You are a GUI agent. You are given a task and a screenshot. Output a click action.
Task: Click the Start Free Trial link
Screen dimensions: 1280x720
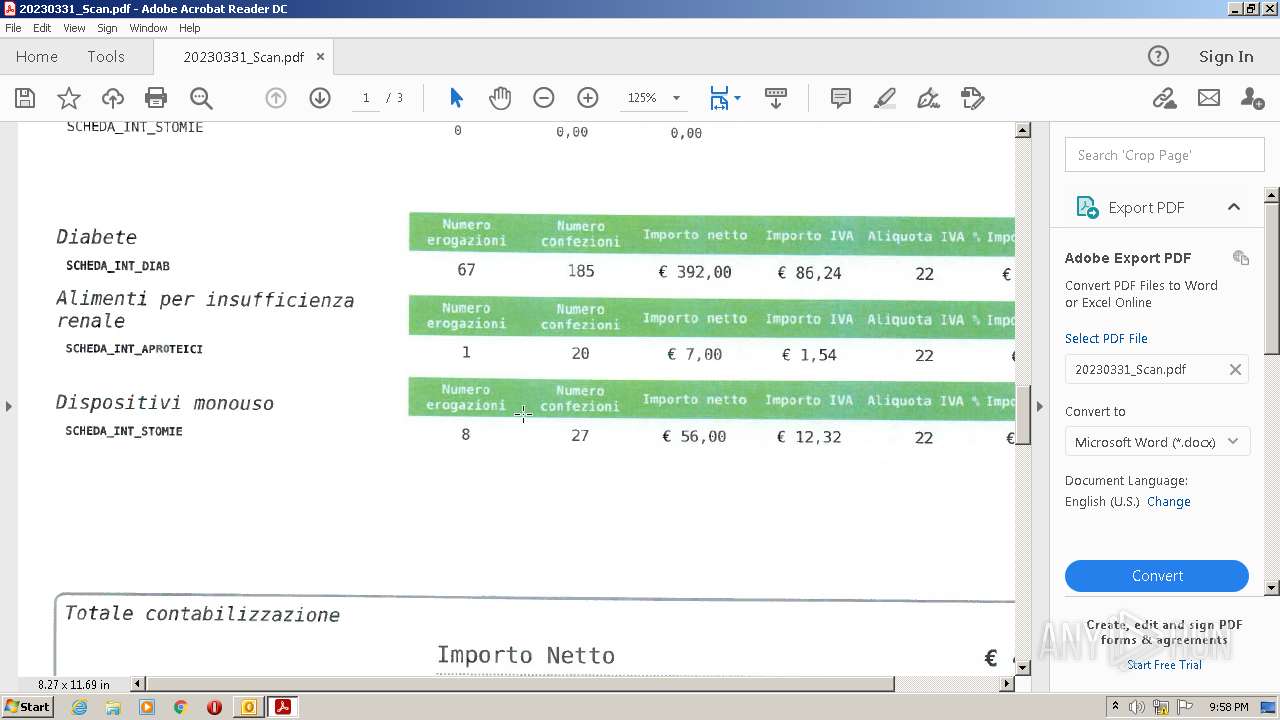click(x=1164, y=665)
